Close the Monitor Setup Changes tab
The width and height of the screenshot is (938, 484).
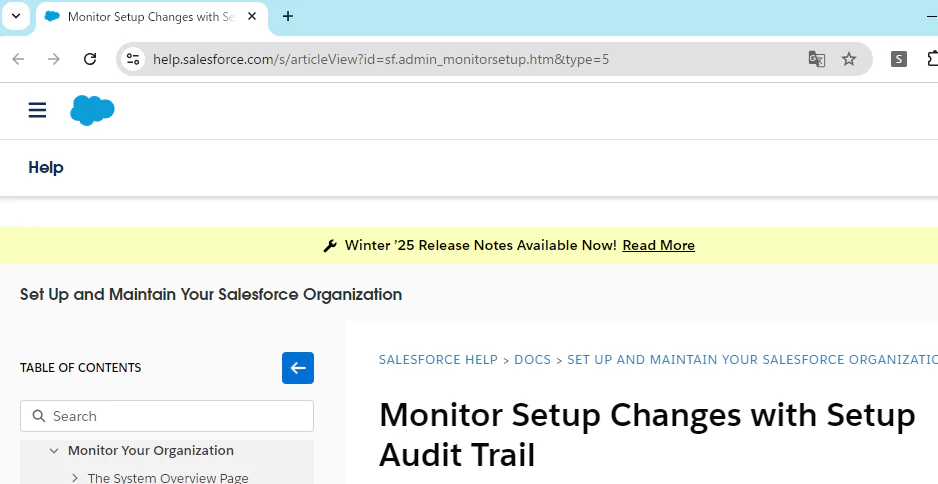(252, 17)
